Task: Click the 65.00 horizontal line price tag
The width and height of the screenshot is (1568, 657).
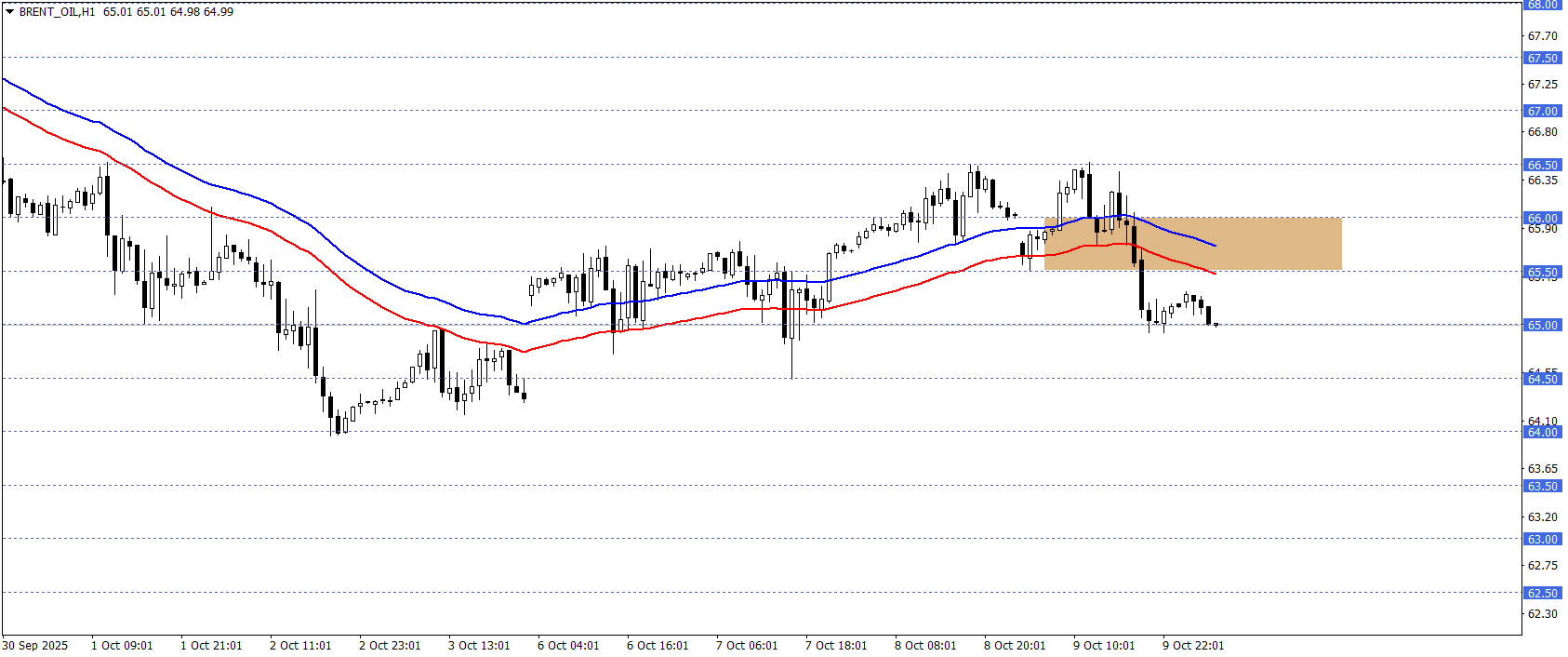Action: (x=1542, y=325)
